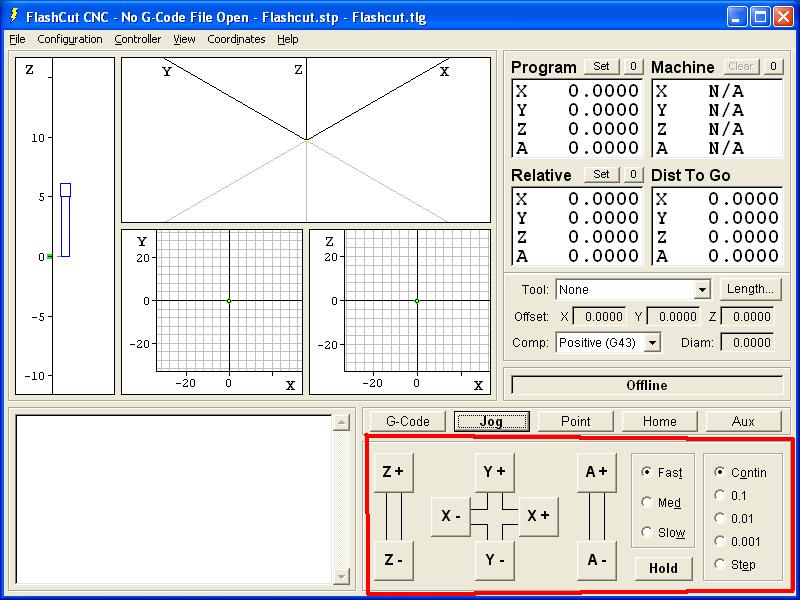Jog the A axis positive
This screenshot has height=600, width=800.
point(597,472)
